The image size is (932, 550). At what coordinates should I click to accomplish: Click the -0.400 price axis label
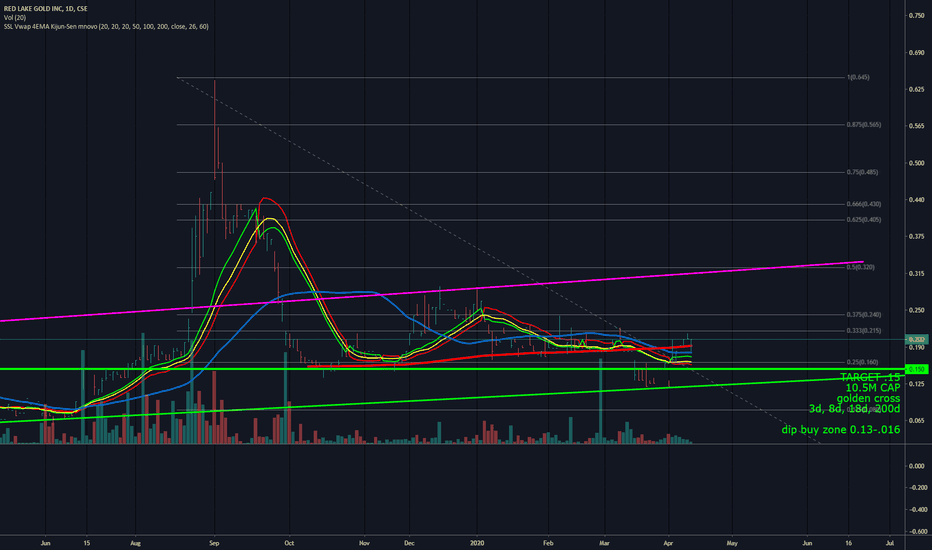916,510
